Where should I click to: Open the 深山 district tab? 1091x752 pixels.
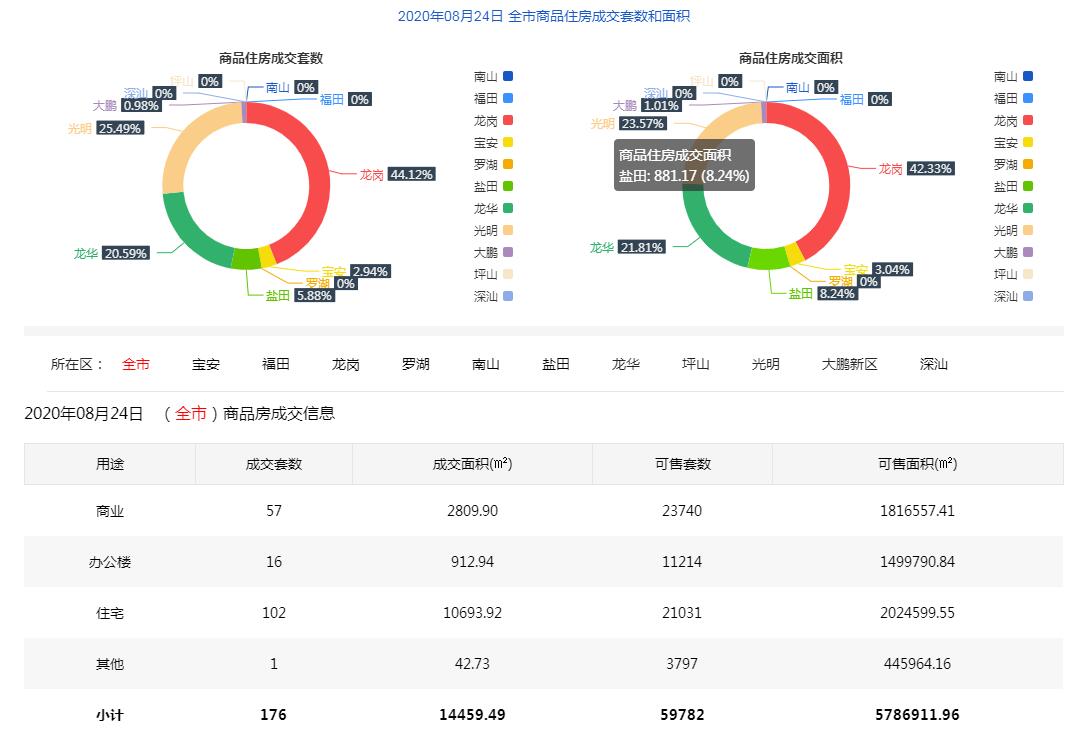[934, 364]
